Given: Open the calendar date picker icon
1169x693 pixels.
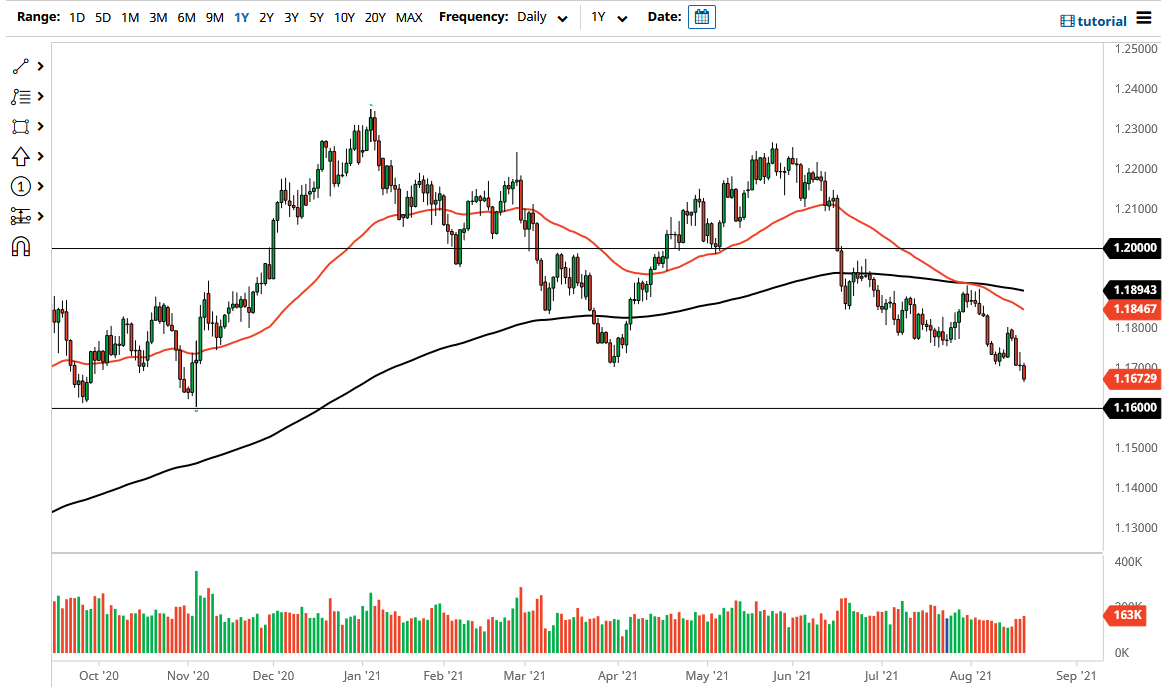Looking at the screenshot, I should pos(701,17).
